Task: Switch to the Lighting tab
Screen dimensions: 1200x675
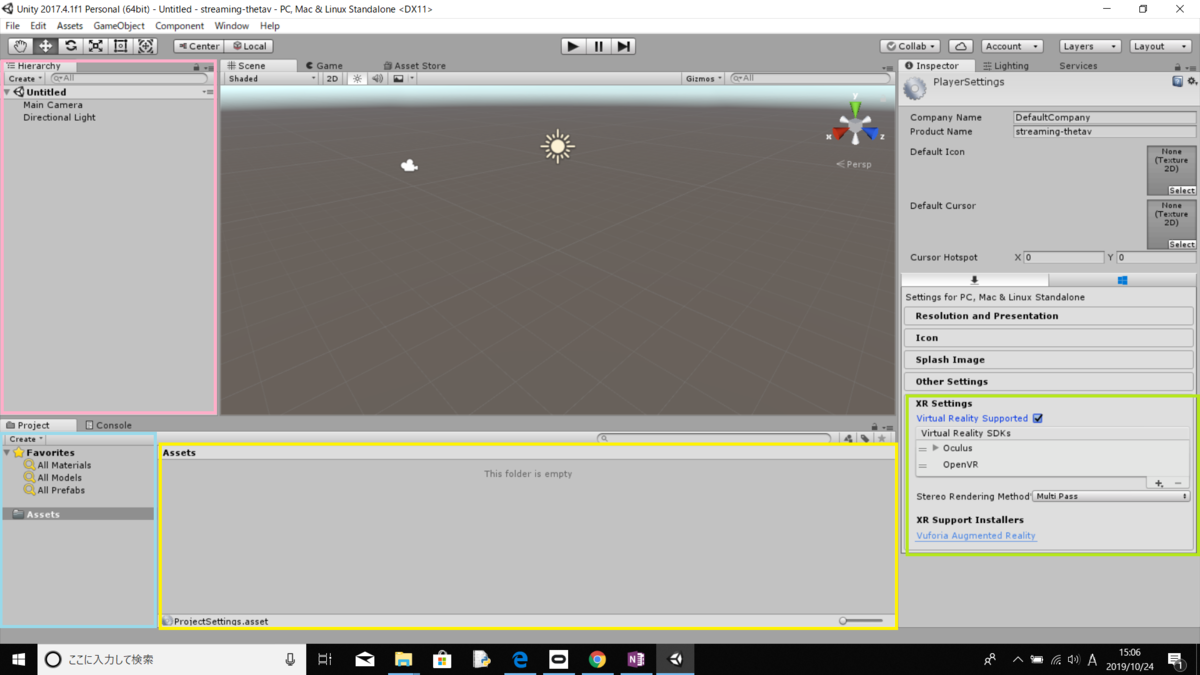Action: pos(1006,65)
